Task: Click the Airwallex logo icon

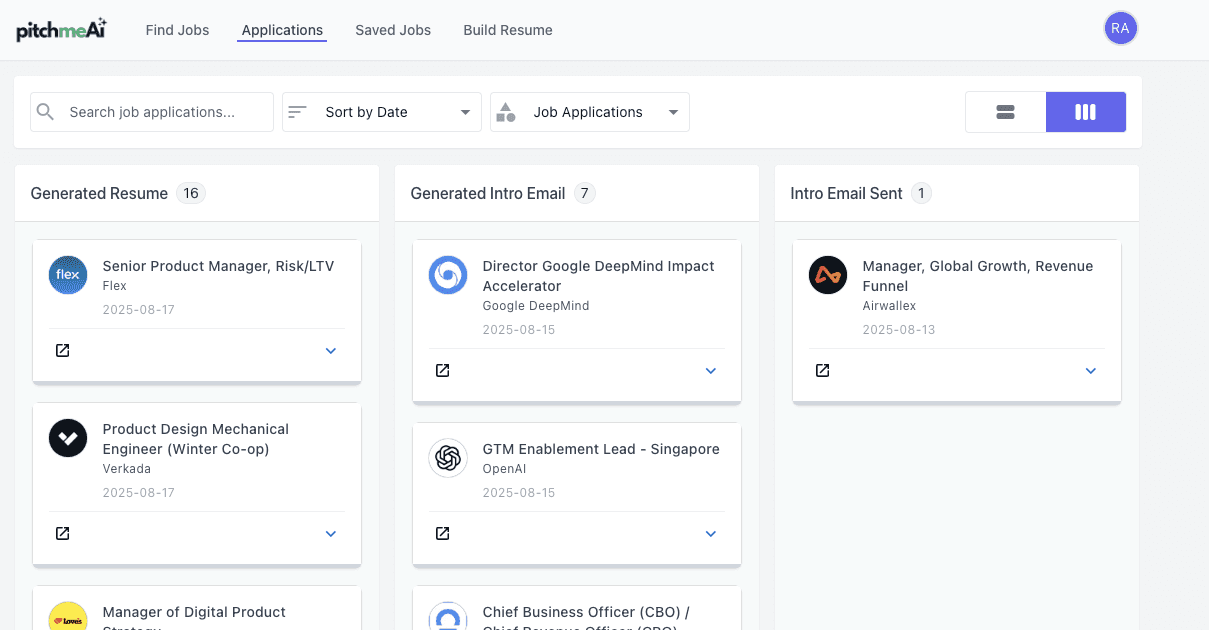Action: (827, 275)
